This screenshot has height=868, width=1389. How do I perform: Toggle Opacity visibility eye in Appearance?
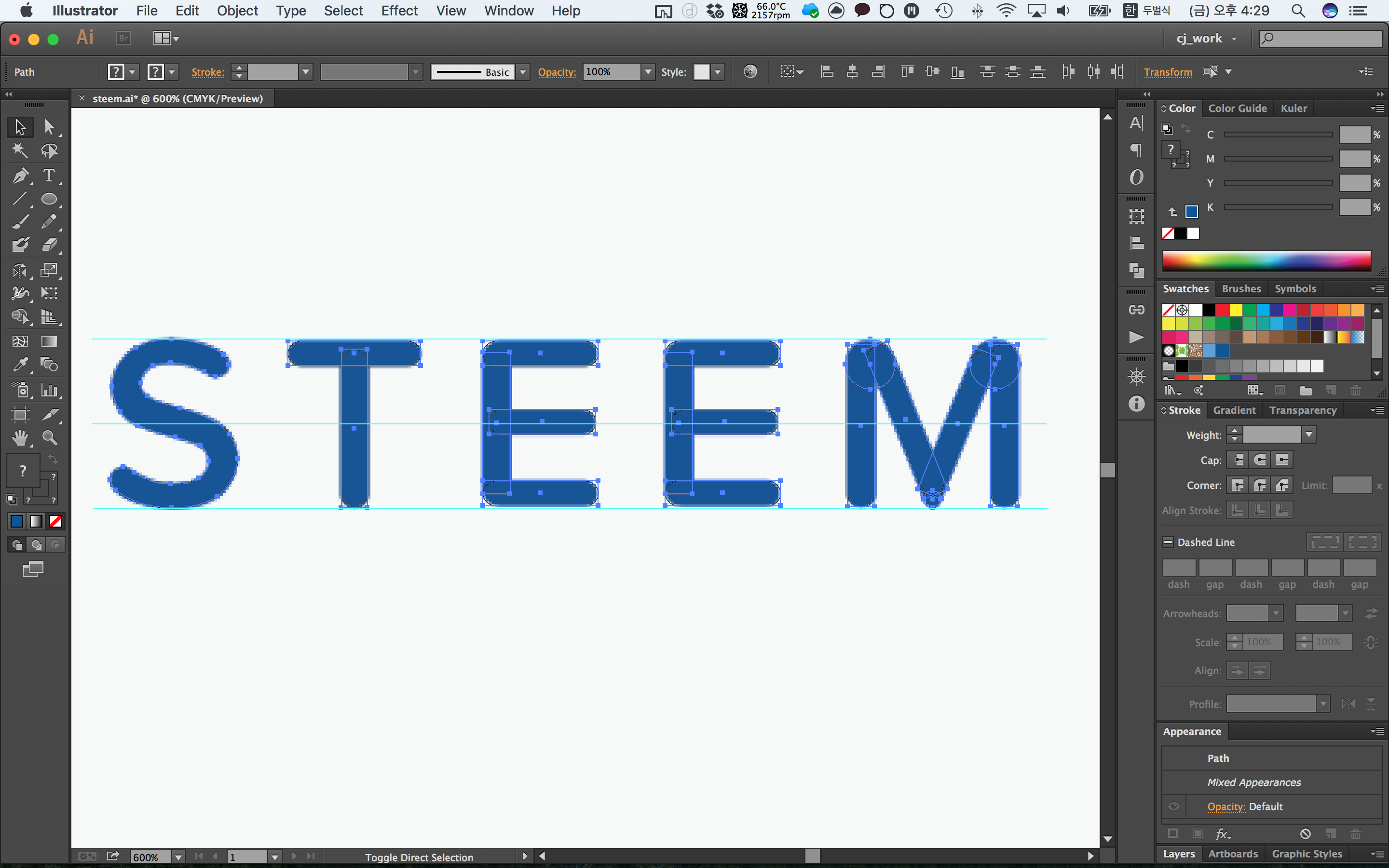coord(1174,807)
